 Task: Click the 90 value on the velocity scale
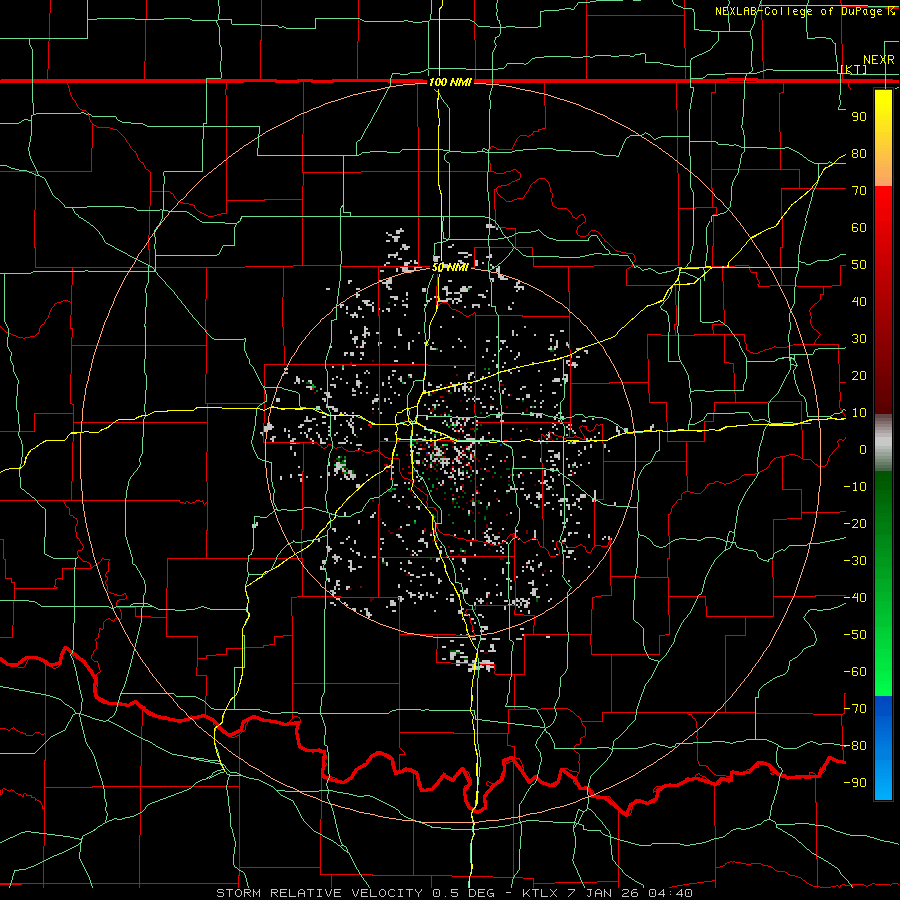click(859, 117)
